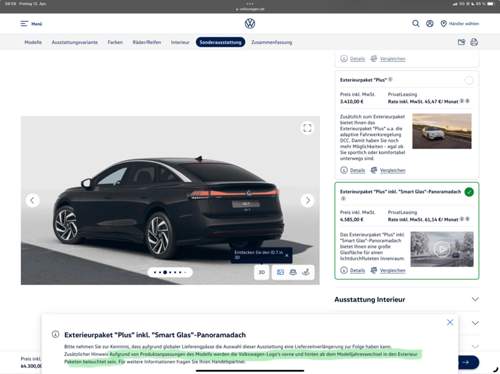500x374 pixels.
Task: Open the Zusammenfassung tab
Action: pos(272,42)
